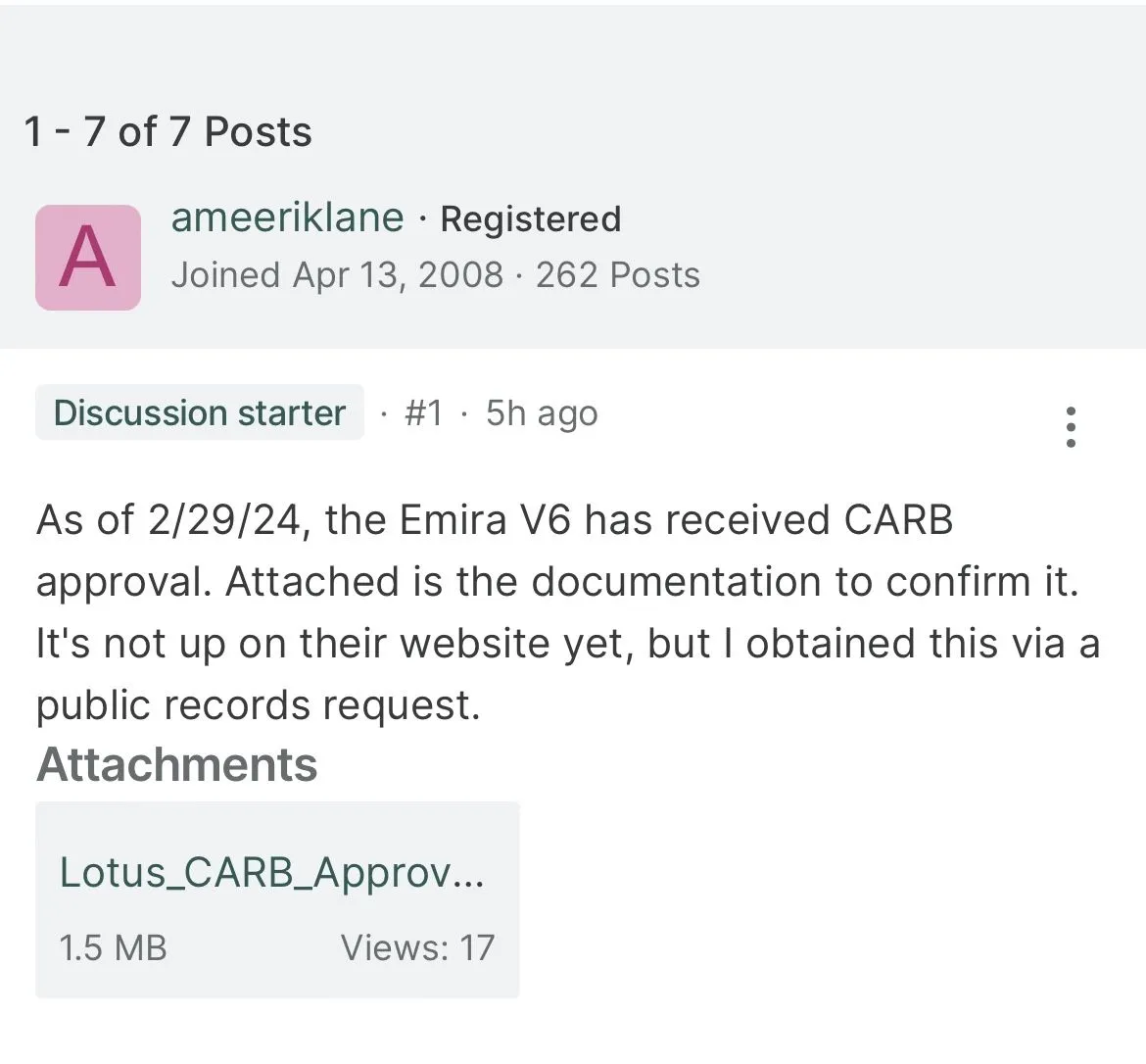Open the three-dot post options menu
This screenshot has width=1146, height=1064.
(x=1071, y=427)
